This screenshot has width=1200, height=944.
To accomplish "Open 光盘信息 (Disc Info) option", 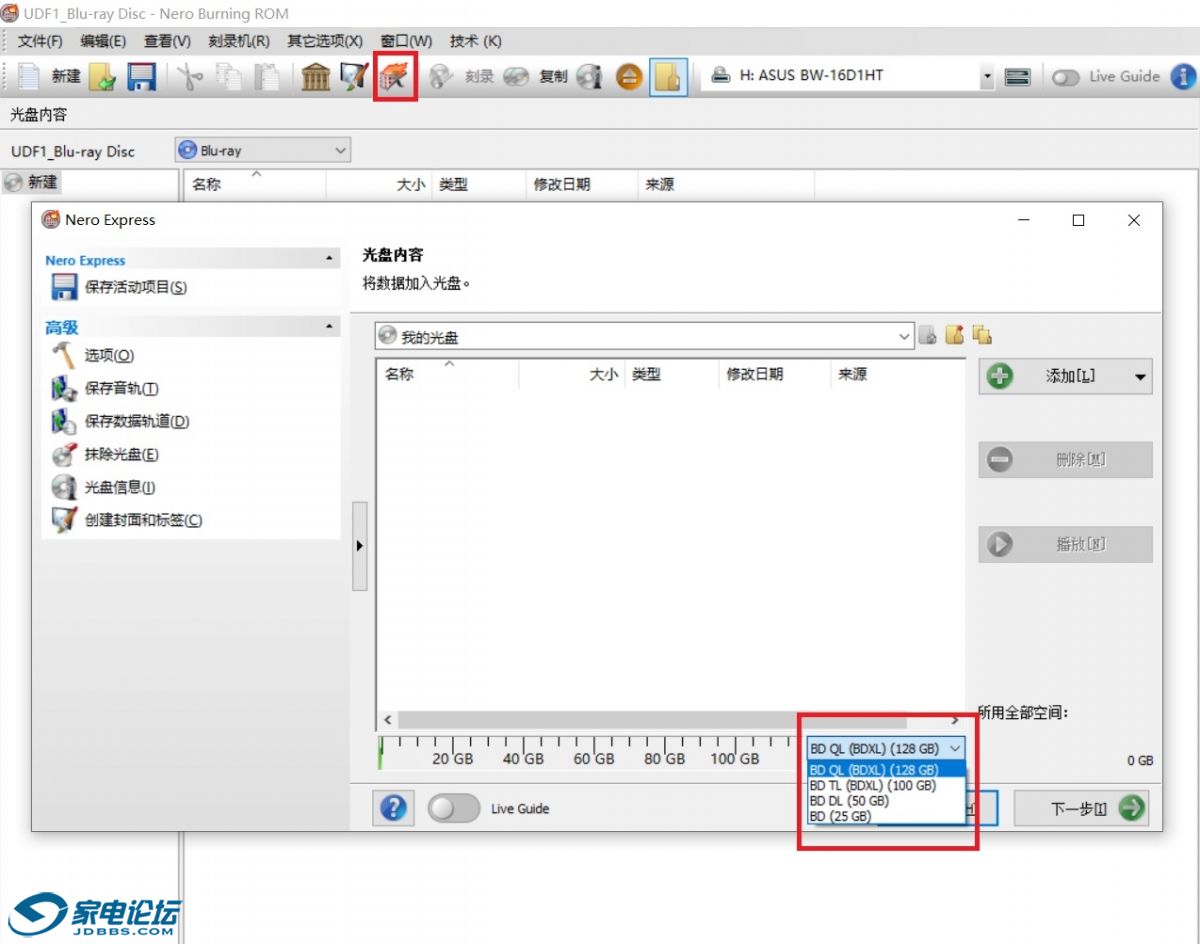I will click(119, 487).
